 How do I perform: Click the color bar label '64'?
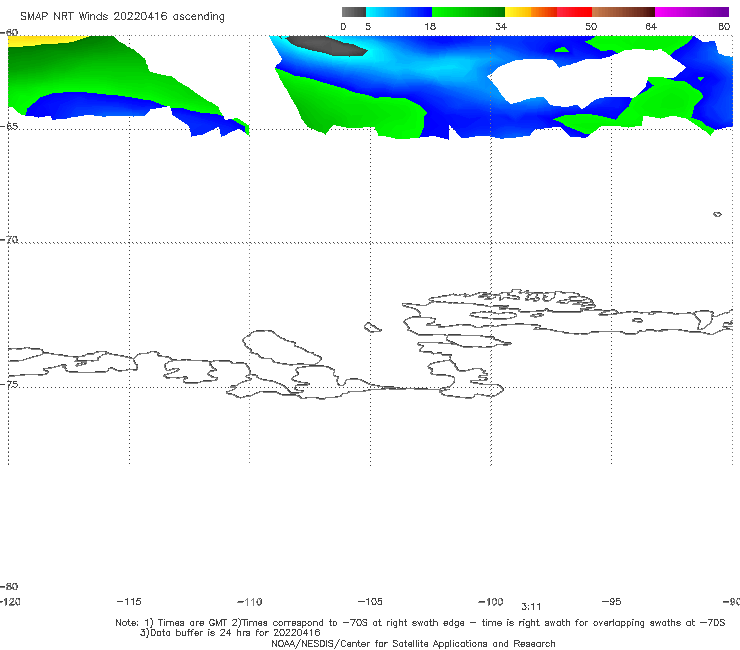tap(651, 26)
